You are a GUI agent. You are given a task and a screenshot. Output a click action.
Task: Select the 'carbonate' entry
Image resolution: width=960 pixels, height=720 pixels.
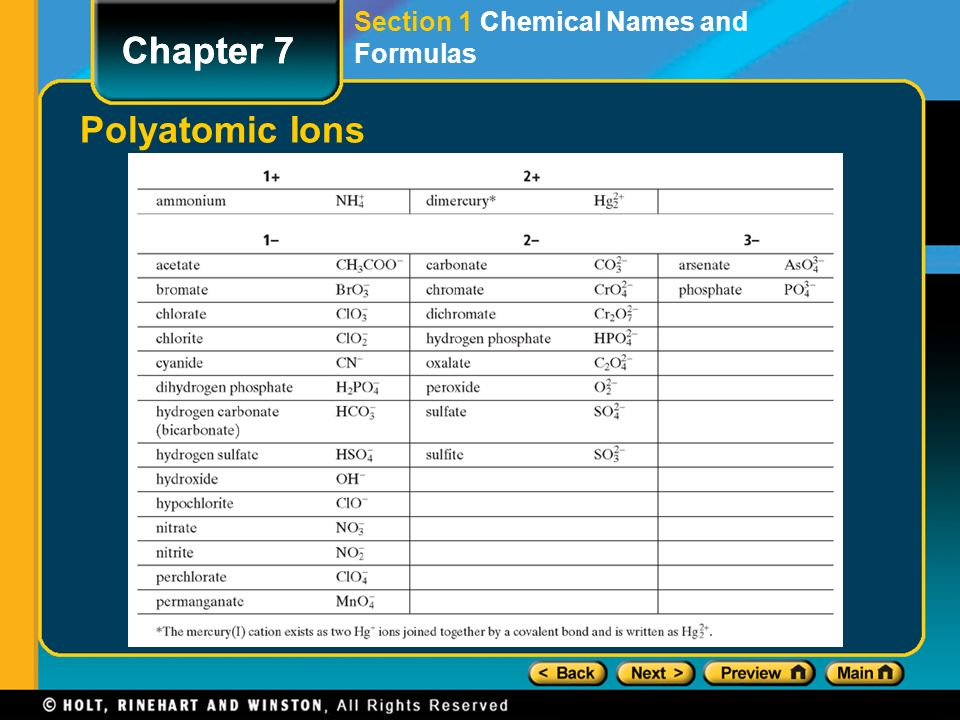[456, 265]
